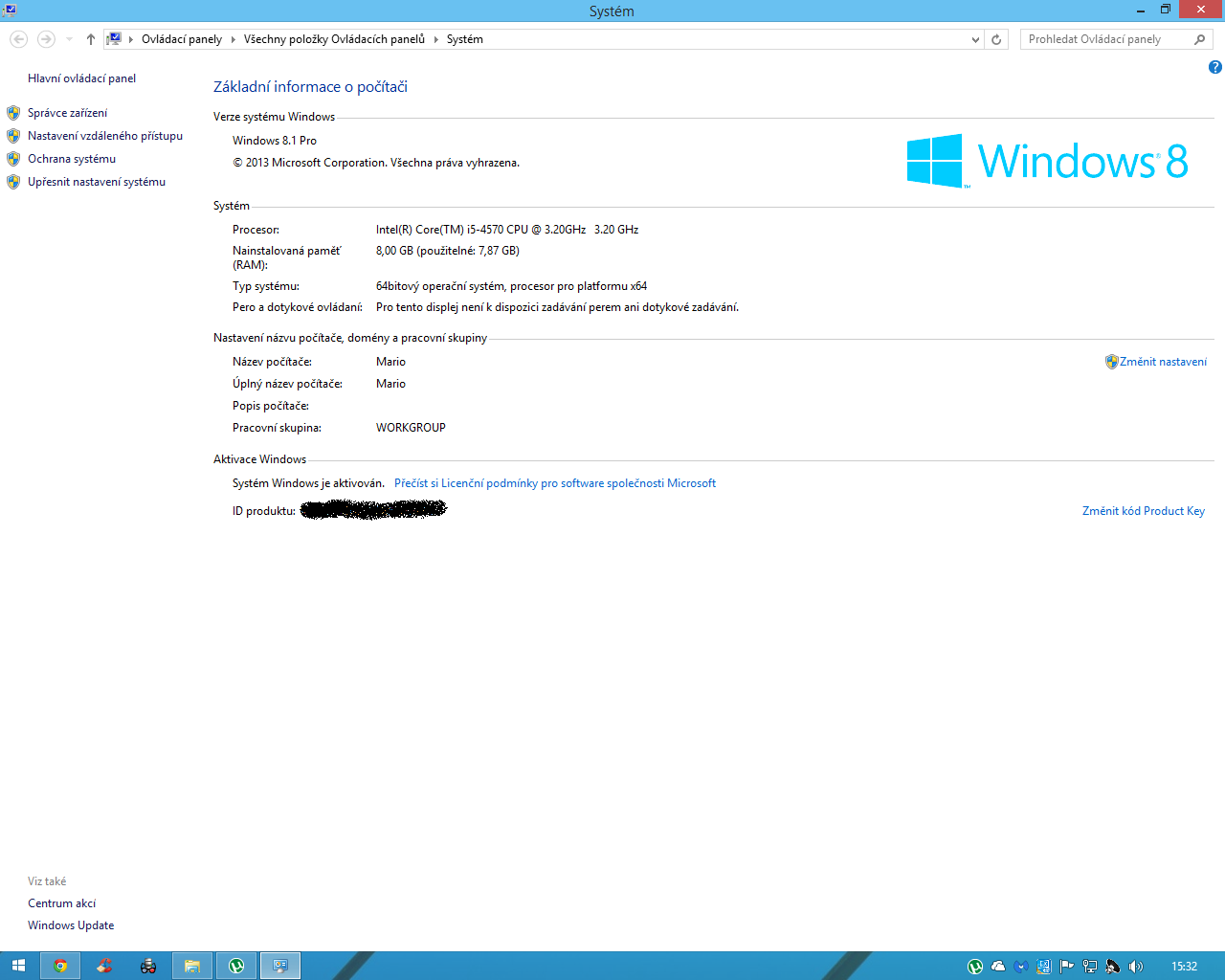The height and width of the screenshot is (980, 1225).
Task: Click 'Změnit kód Product Key' link
Action: coord(1143,511)
